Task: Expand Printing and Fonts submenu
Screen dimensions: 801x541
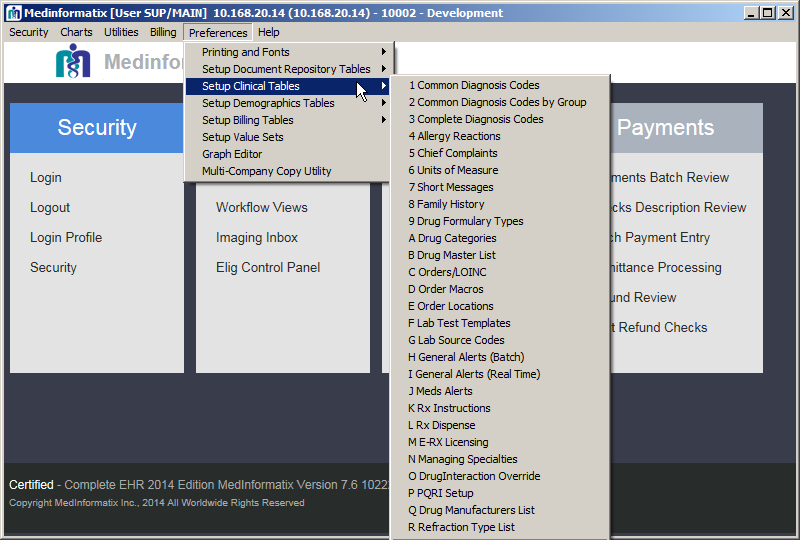Action: tap(289, 52)
